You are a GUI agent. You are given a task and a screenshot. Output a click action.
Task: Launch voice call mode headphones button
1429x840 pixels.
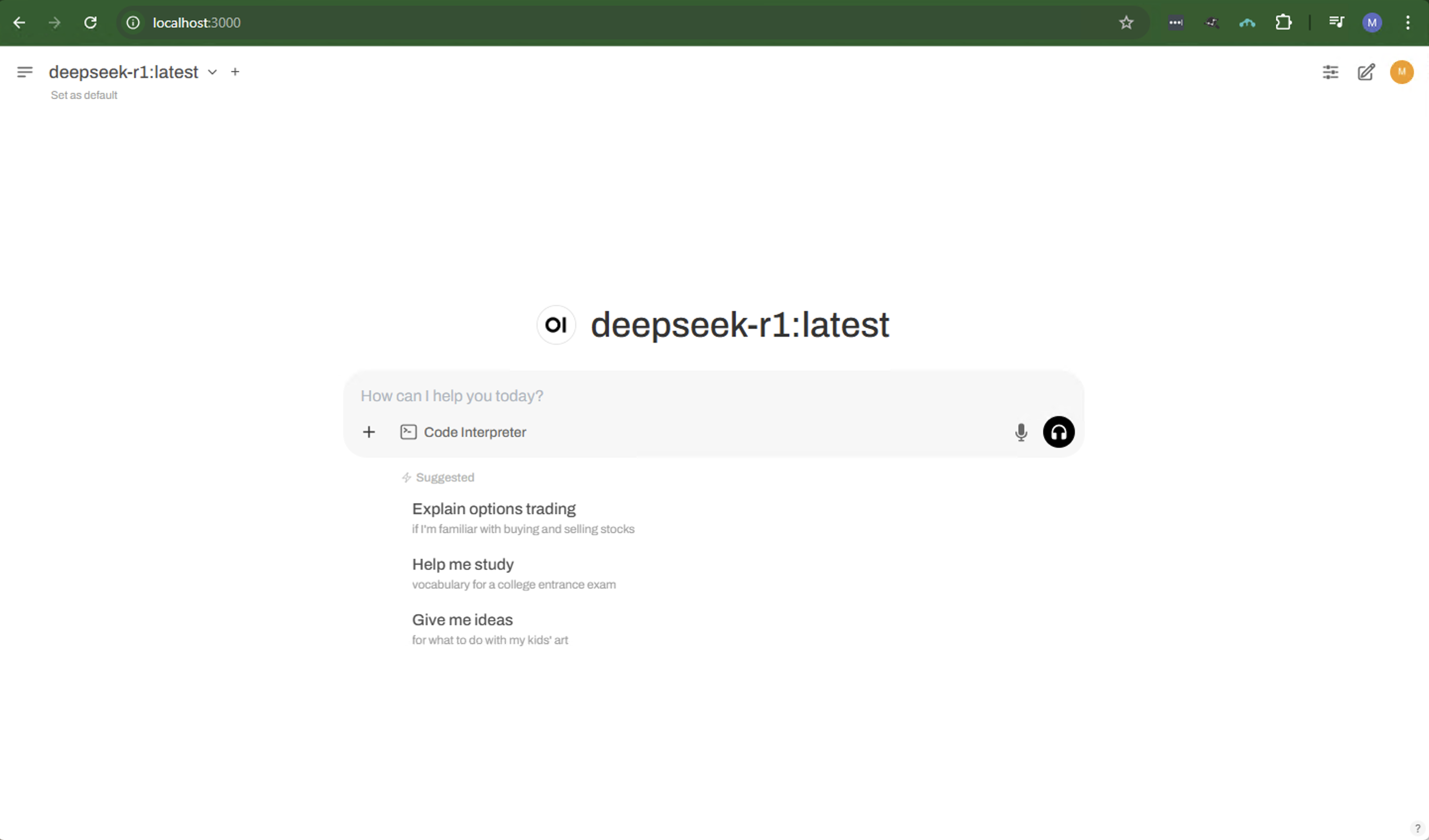[1058, 432]
